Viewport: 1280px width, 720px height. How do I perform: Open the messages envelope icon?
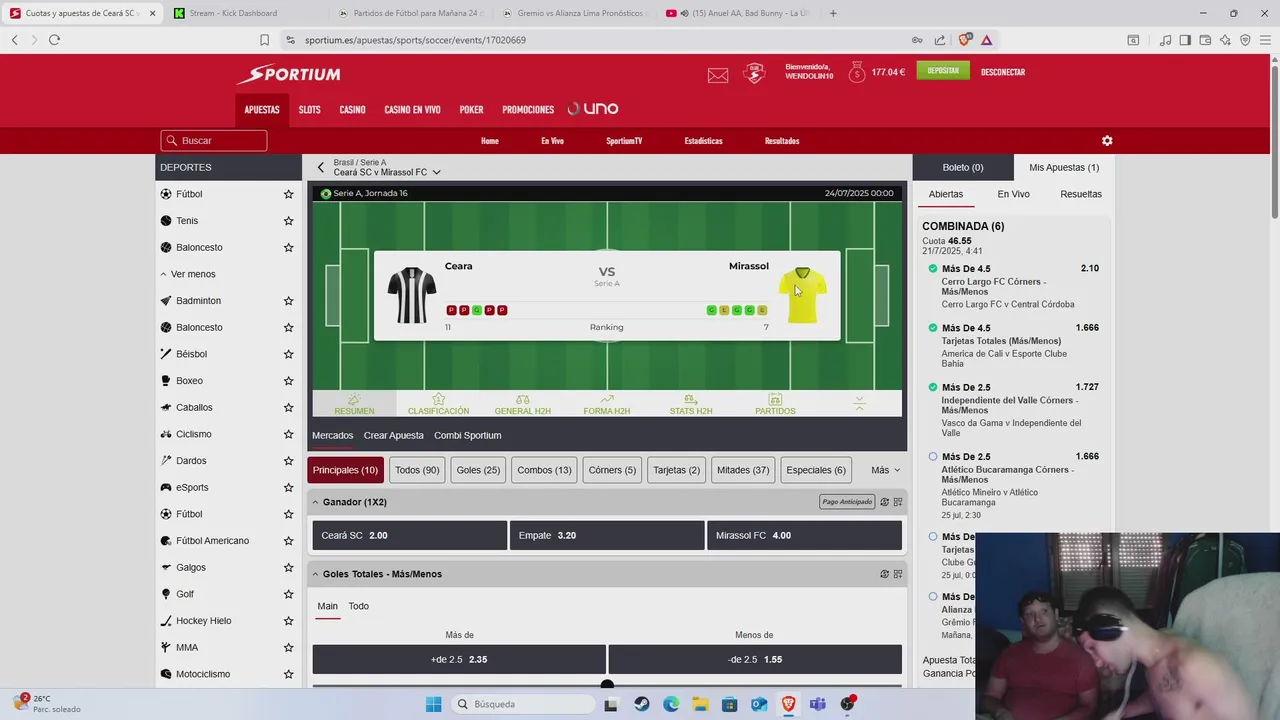(x=718, y=75)
